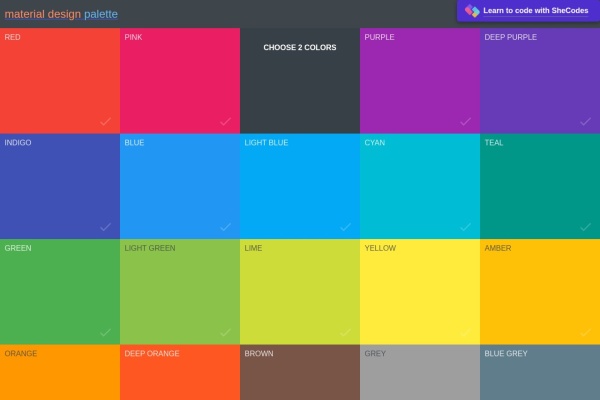Image resolution: width=600 pixels, height=400 pixels.
Task: Click the checkmark icon in the Deep Purple tile
Action: pyautogui.click(x=585, y=121)
